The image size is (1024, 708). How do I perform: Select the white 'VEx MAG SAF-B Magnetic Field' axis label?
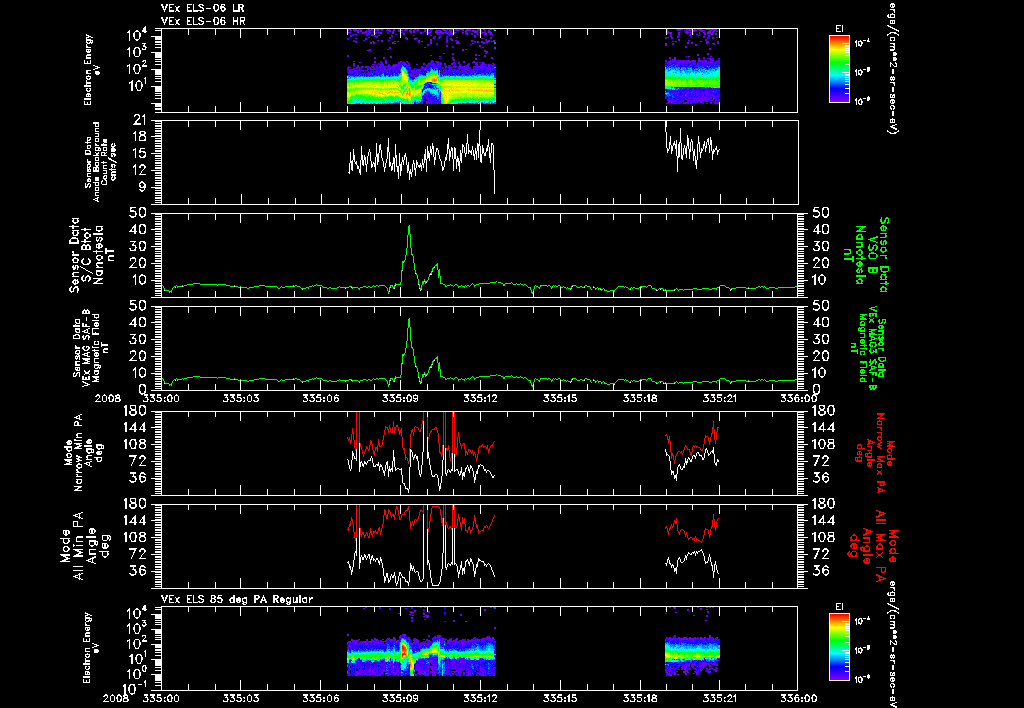91,347
